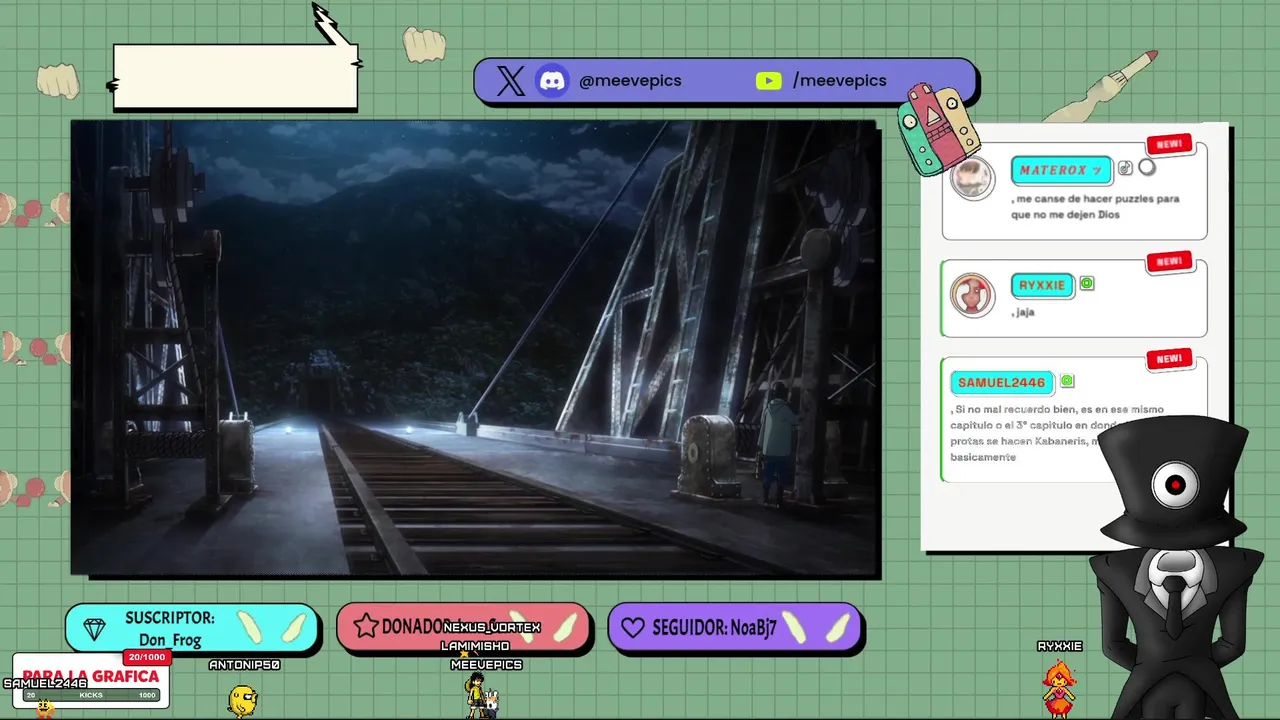Viewport: 1280px width, 720px height.
Task: Click the RYXXIE username tag in chat
Action: pos(1042,285)
